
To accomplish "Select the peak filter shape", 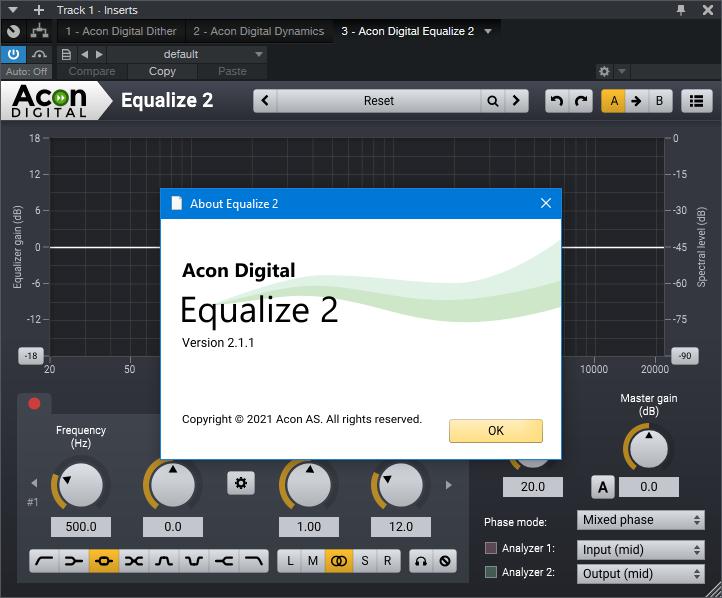I will (104, 561).
